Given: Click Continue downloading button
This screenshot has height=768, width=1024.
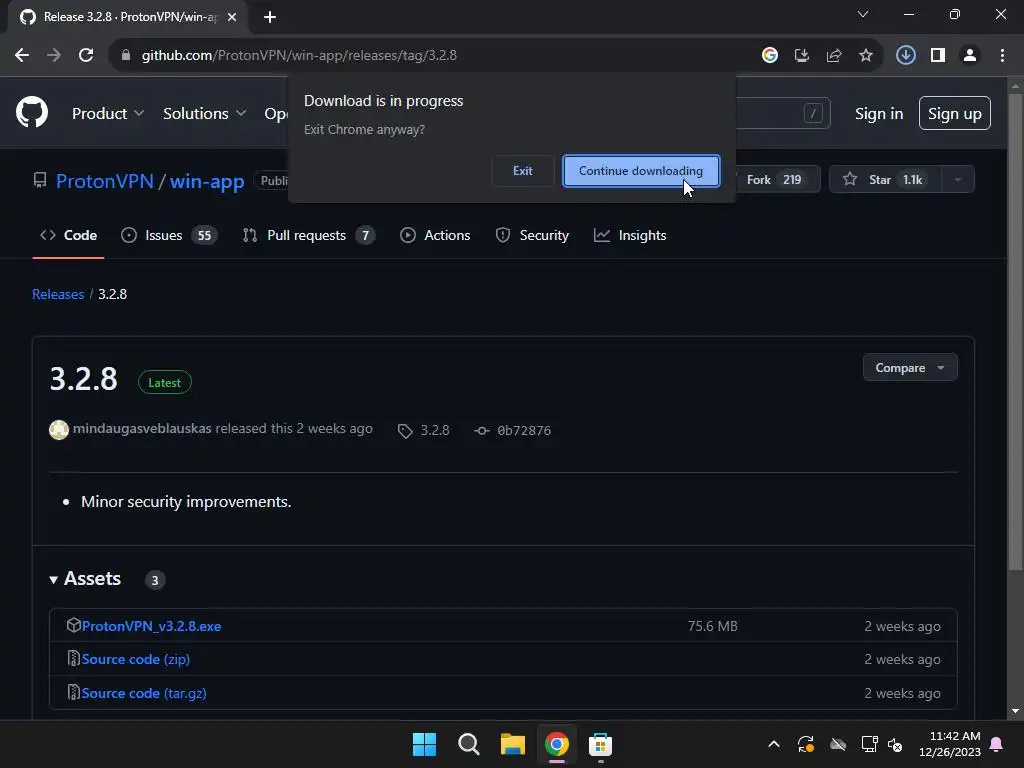Looking at the screenshot, I should (x=641, y=171).
